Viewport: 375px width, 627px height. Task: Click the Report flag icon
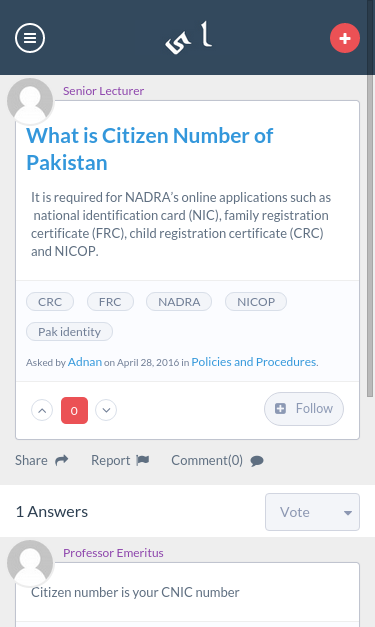pyautogui.click(x=142, y=461)
